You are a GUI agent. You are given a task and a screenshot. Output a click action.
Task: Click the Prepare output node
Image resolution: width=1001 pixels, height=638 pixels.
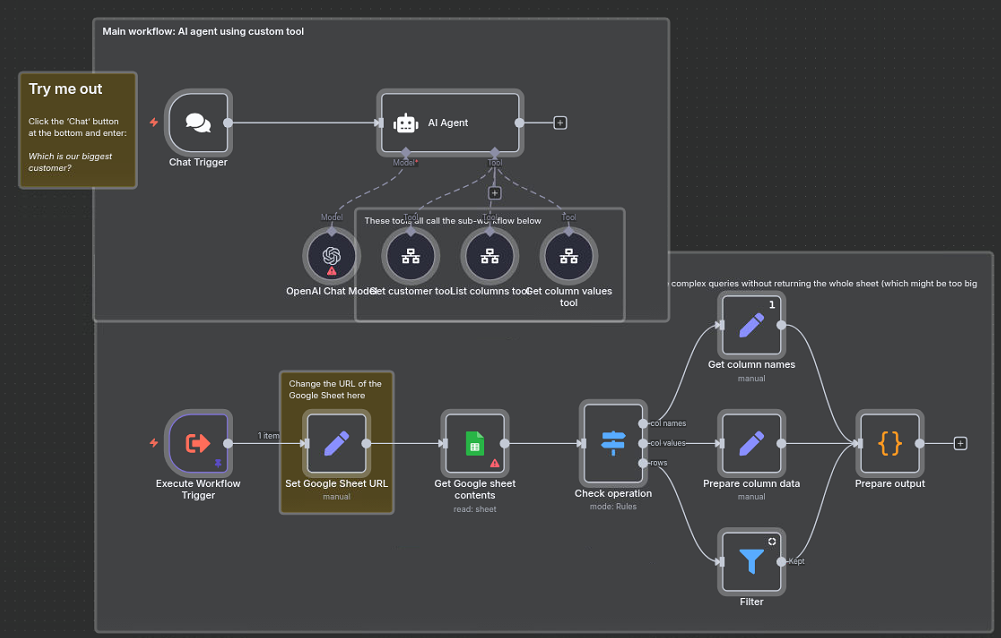889,444
